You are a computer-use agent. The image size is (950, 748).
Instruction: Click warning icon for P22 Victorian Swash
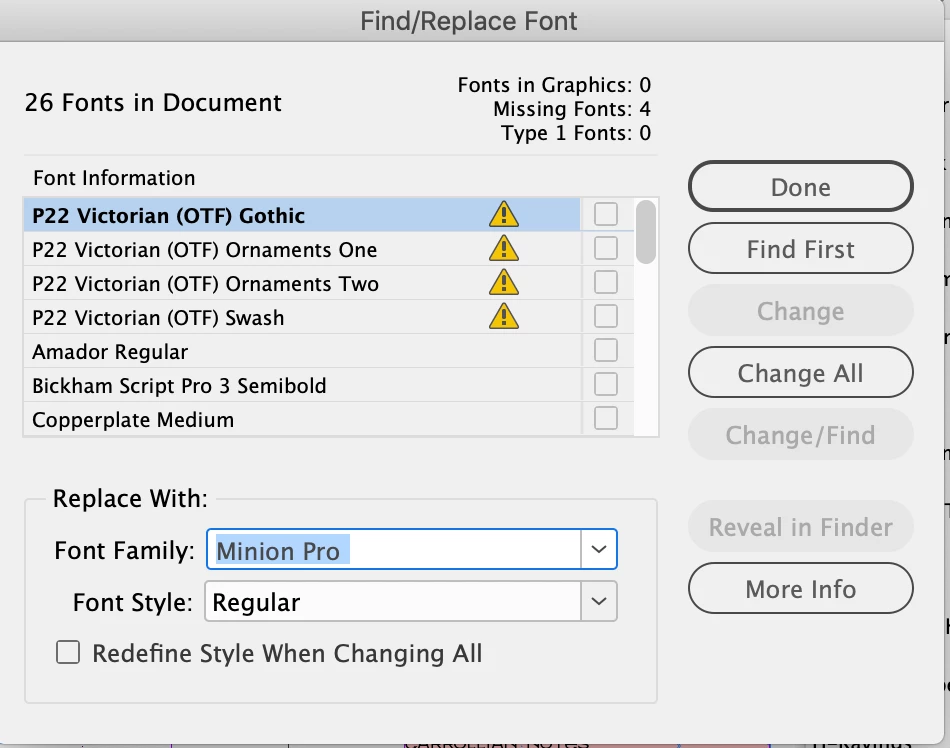click(x=503, y=316)
